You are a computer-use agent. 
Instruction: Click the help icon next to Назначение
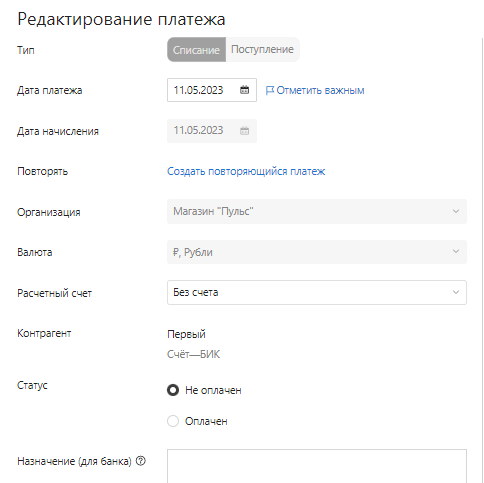pyautogui.click(x=141, y=461)
